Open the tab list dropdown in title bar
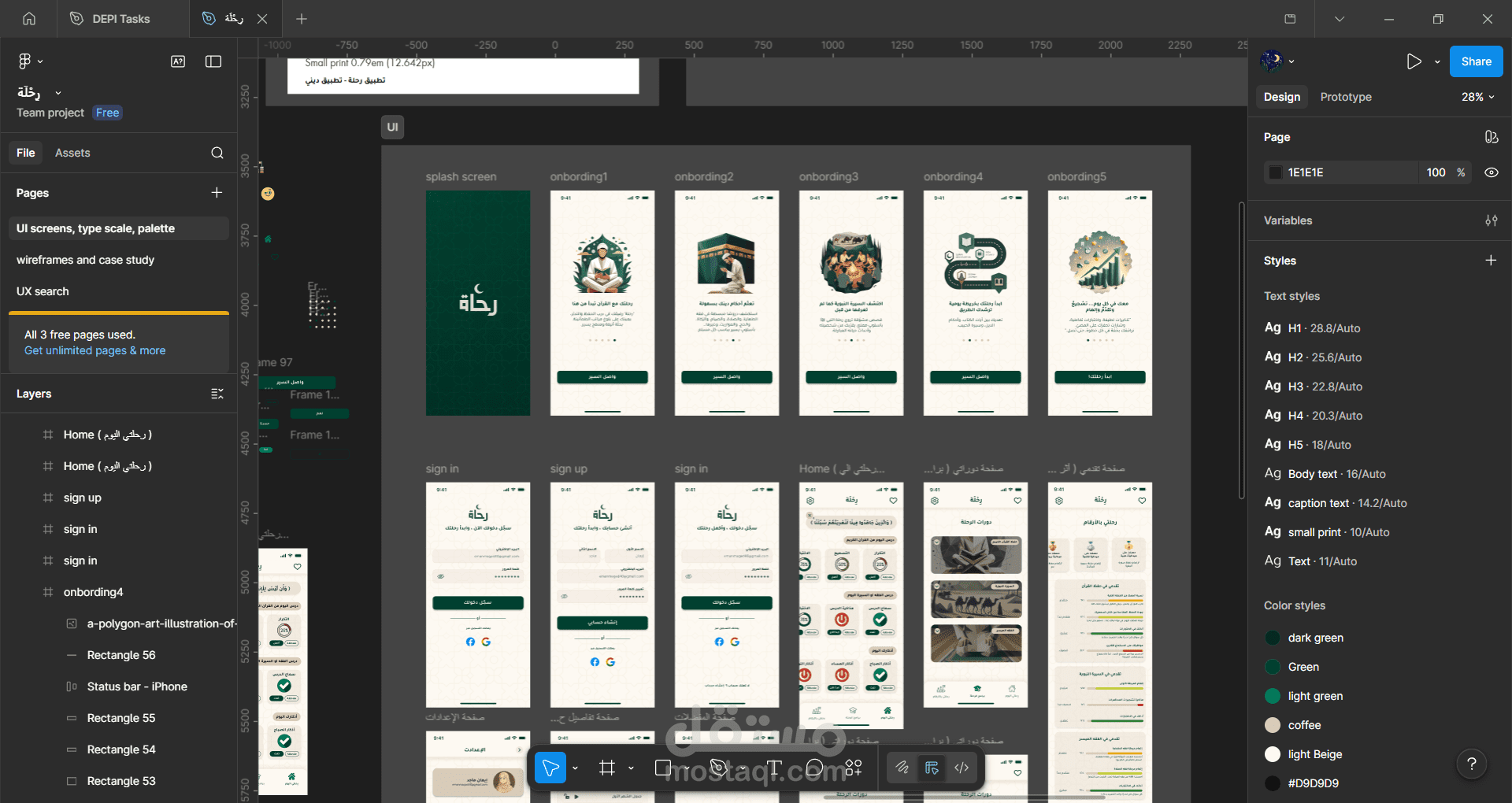This screenshot has height=803, width=1512. [1340, 19]
